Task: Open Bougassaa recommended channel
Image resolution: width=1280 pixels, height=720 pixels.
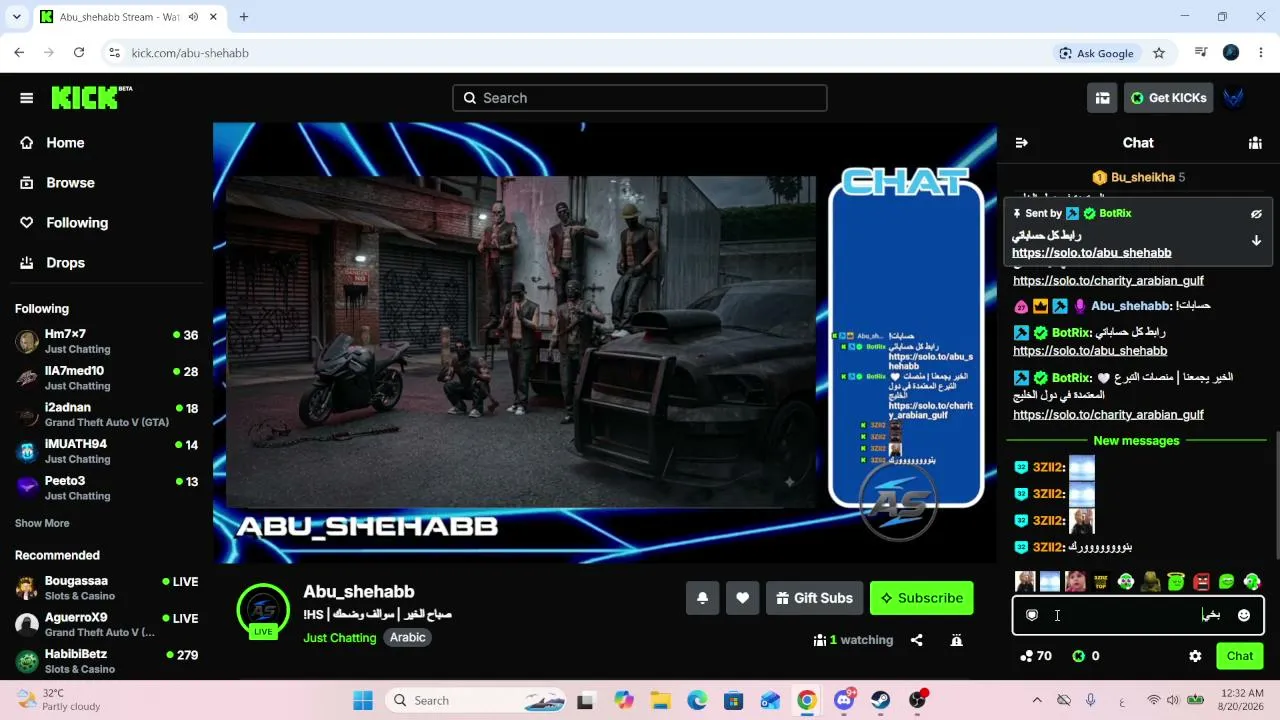Action: coord(106,588)
